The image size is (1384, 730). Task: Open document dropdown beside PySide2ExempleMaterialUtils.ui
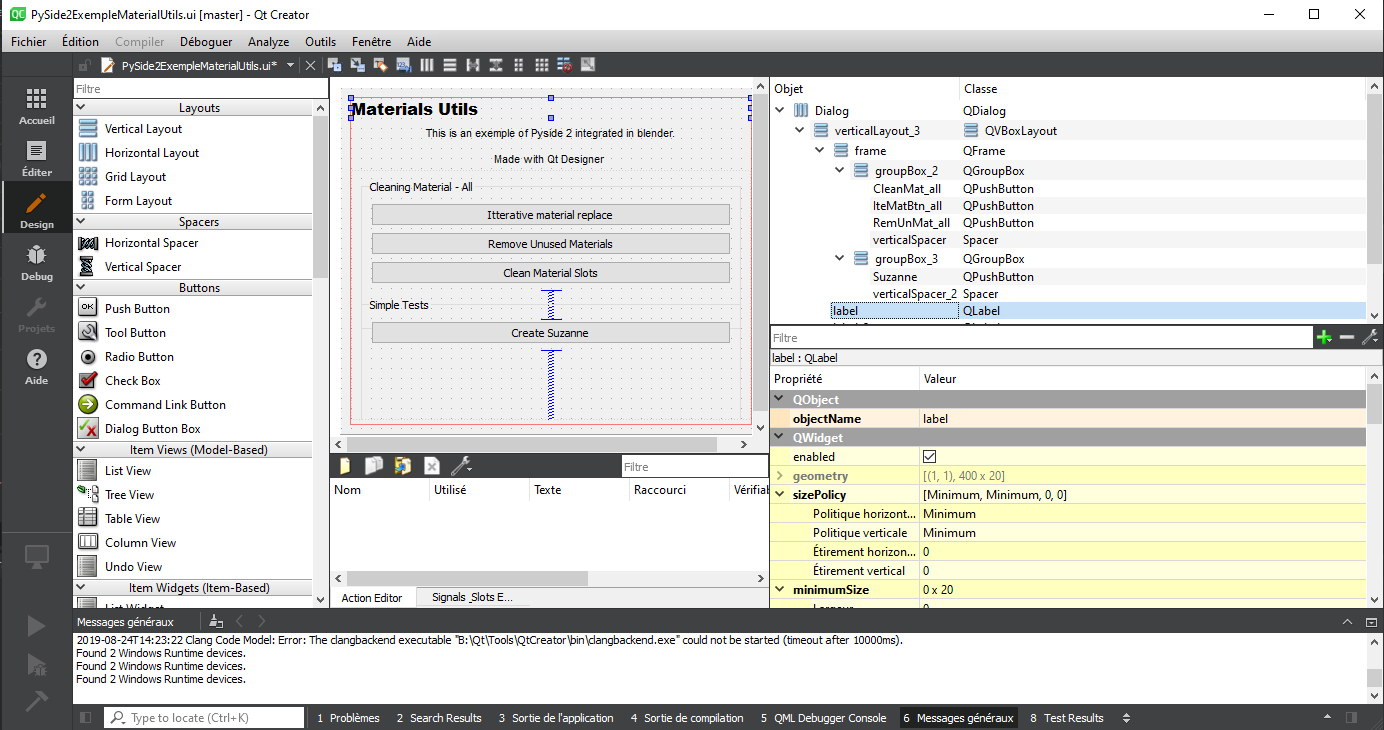tap(290, 65)
